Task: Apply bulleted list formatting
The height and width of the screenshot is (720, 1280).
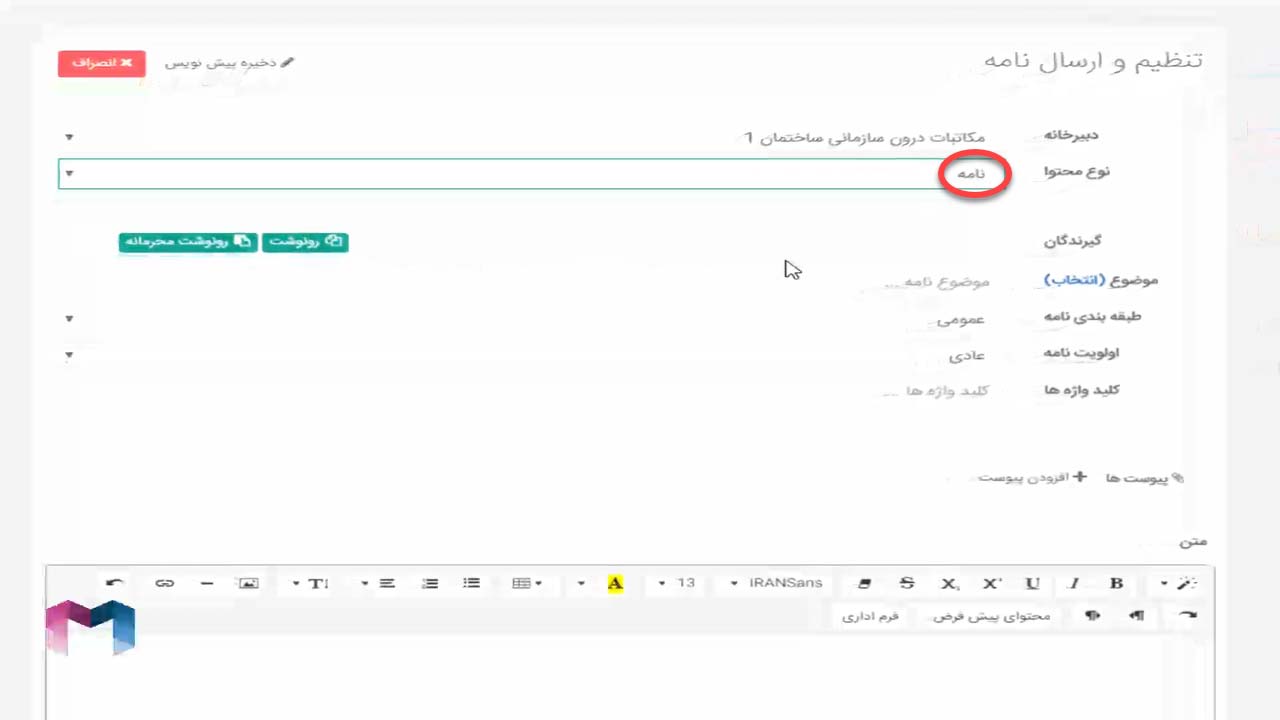Action: tap(472, 583)
